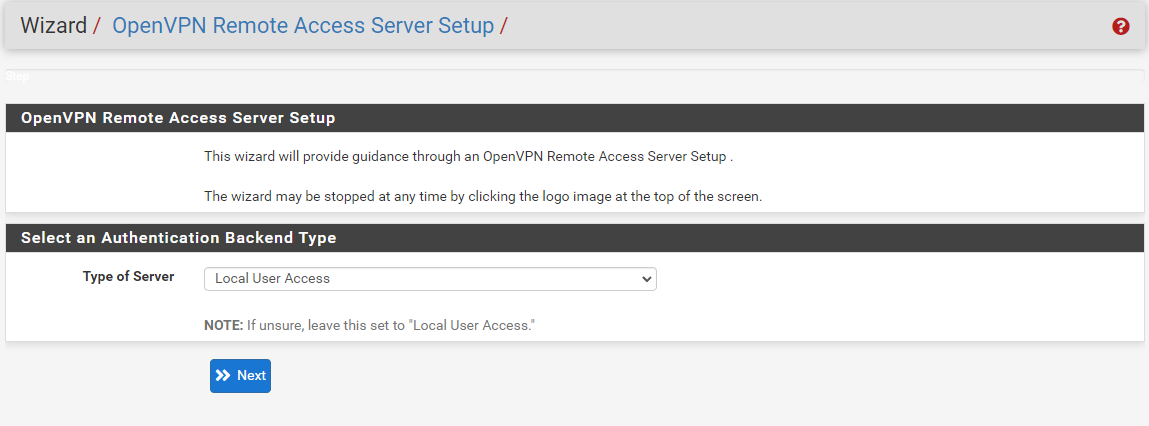The image size is (1149, 426).
Task: Click the Select an Authentication Backend Type header
Action: click(x=574, y=238)
